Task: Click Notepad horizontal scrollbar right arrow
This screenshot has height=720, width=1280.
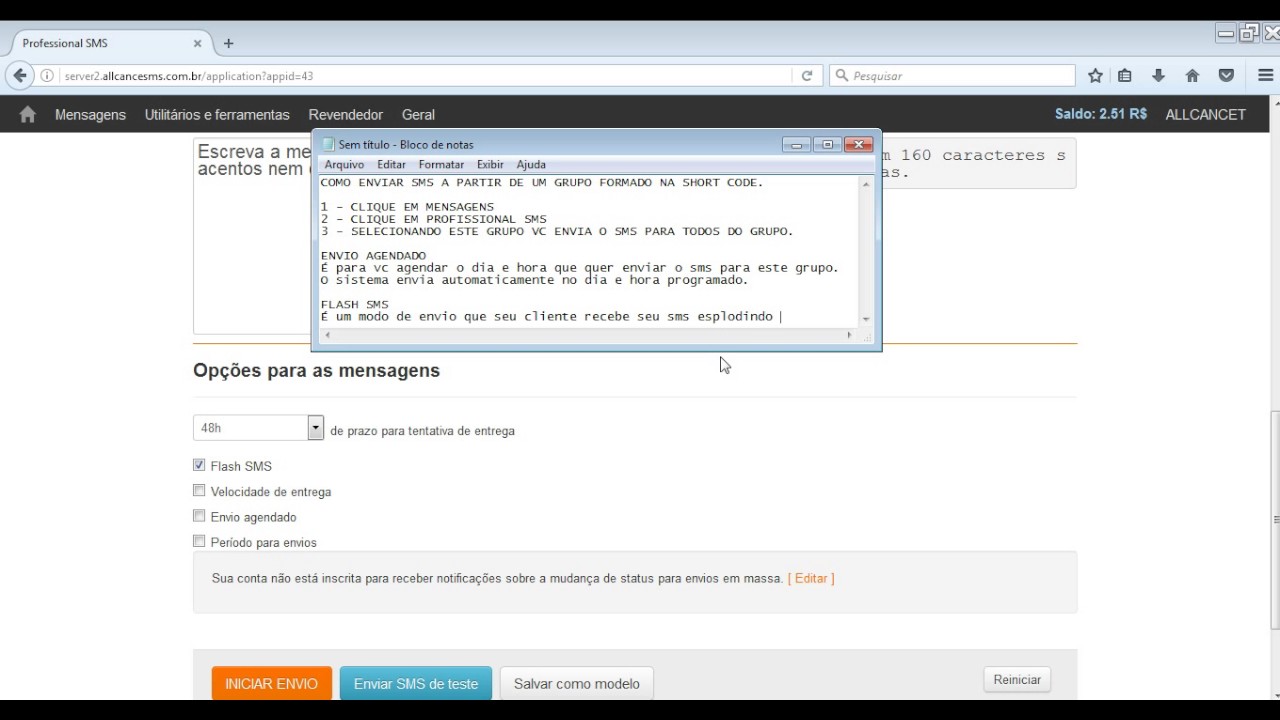Action: (x=850, y=335)
